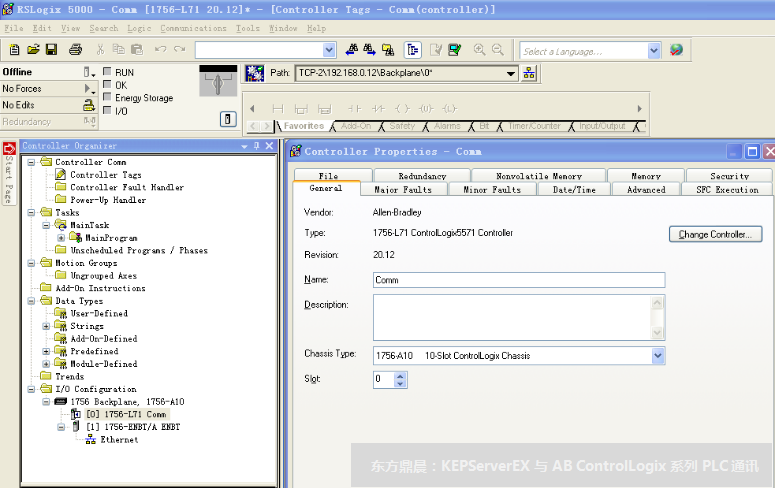The image size is (775, 488).
Task: Click the Change Controller button
Action: [715, 234]
